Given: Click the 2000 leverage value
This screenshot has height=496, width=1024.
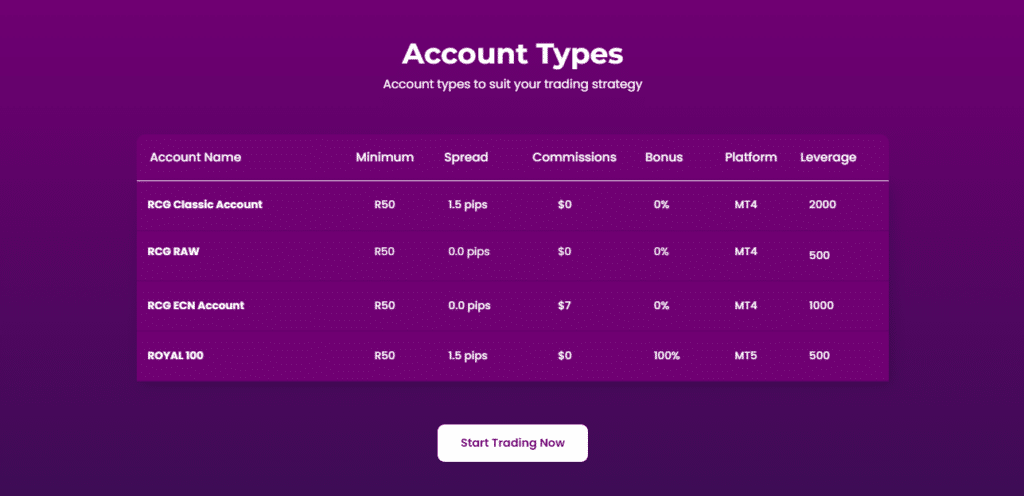Looking at the screenshot, I should coord(822,204).
